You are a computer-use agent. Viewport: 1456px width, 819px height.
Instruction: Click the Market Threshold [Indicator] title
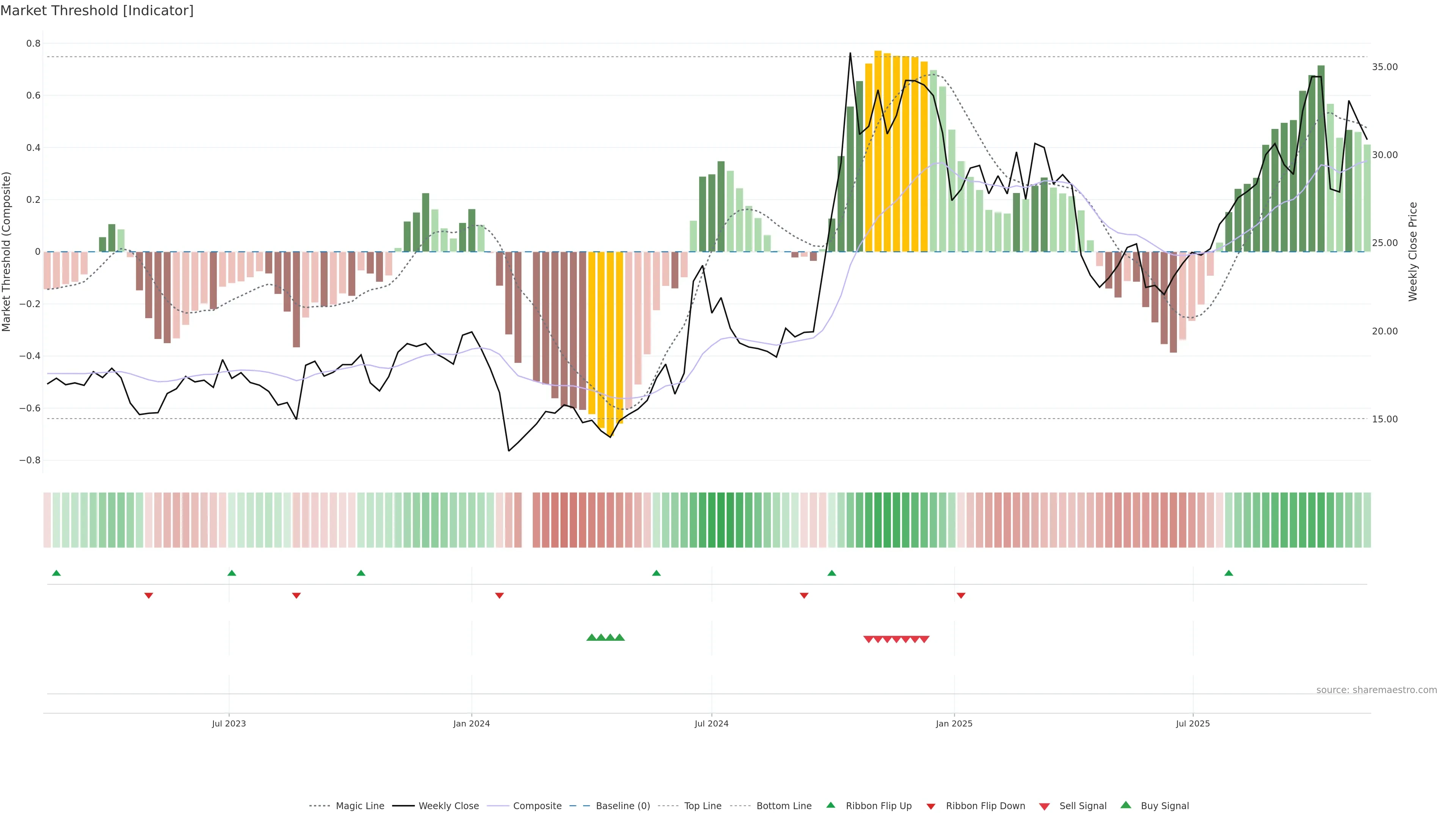[x=97, y=11]
